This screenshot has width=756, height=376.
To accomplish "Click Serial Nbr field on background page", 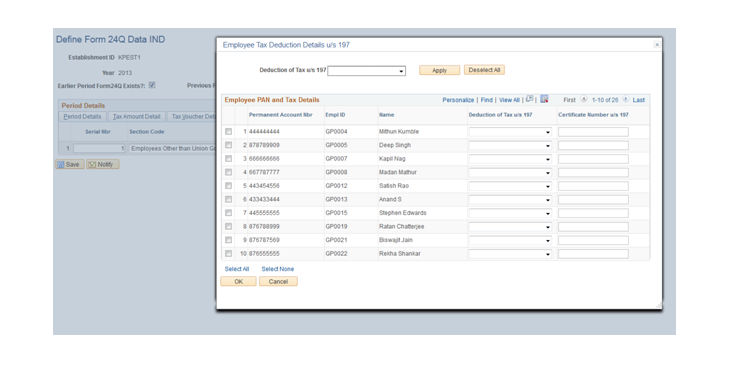I will (99, 149).
